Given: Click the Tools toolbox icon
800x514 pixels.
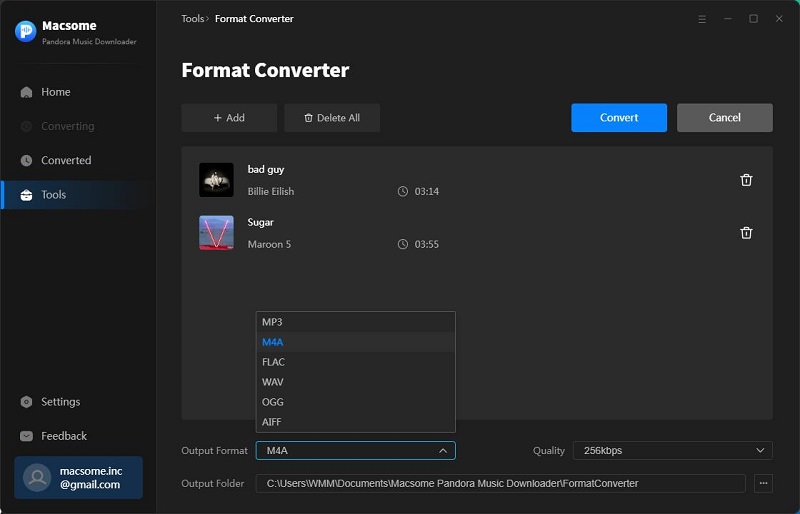Looking at the screenshot, I should pos(27,194).
